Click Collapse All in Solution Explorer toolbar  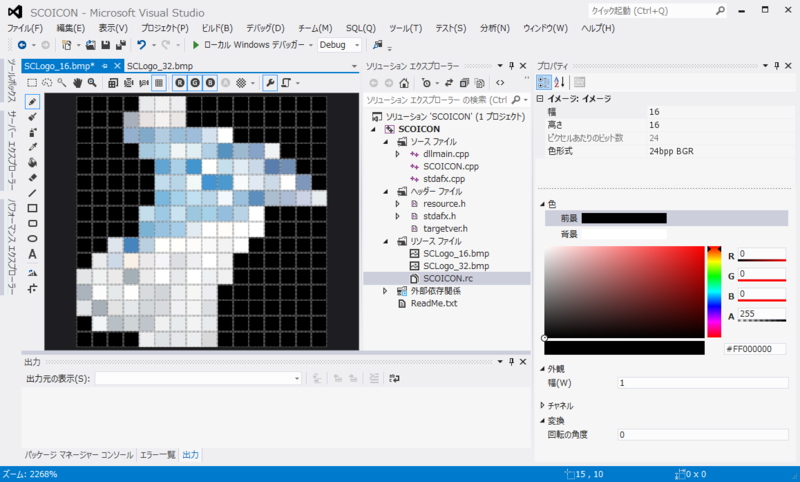[x=464, y=83]
